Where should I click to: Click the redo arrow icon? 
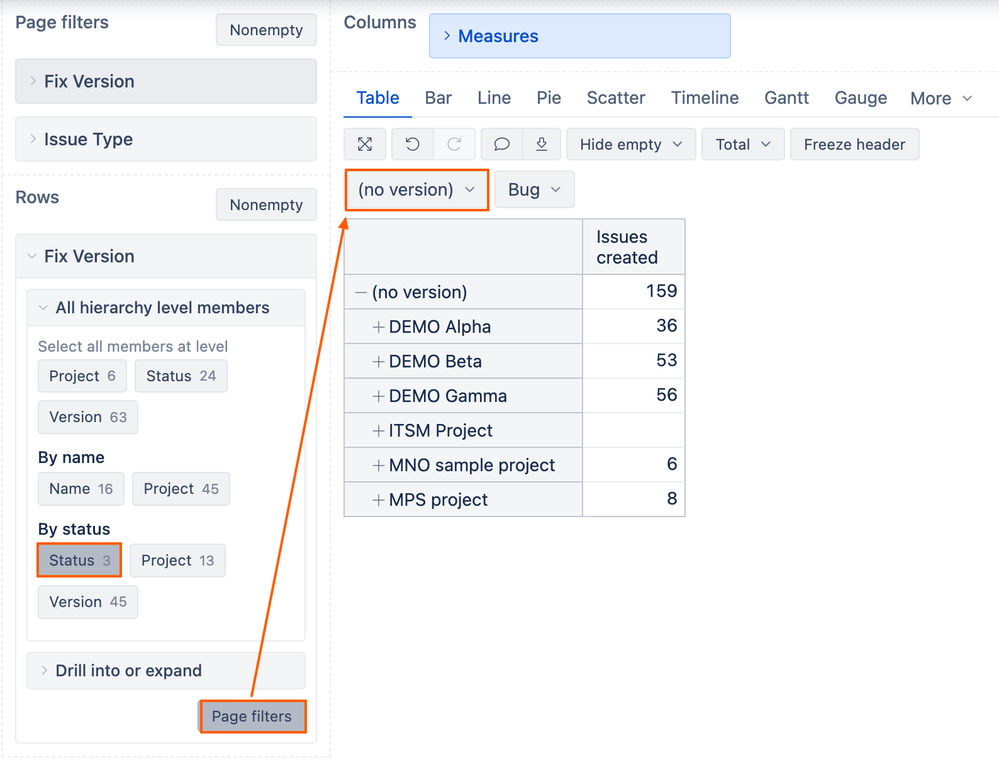coord(454,145)
